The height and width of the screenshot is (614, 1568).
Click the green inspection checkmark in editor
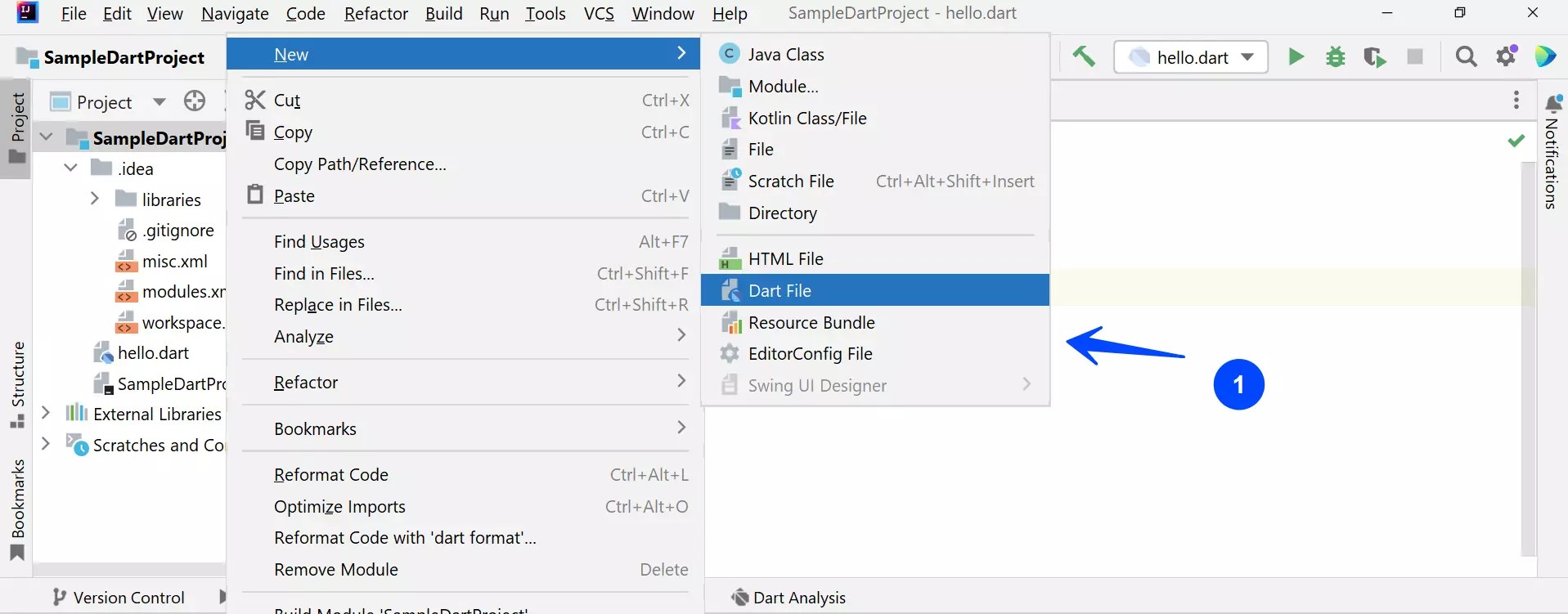pos(1516,141)
